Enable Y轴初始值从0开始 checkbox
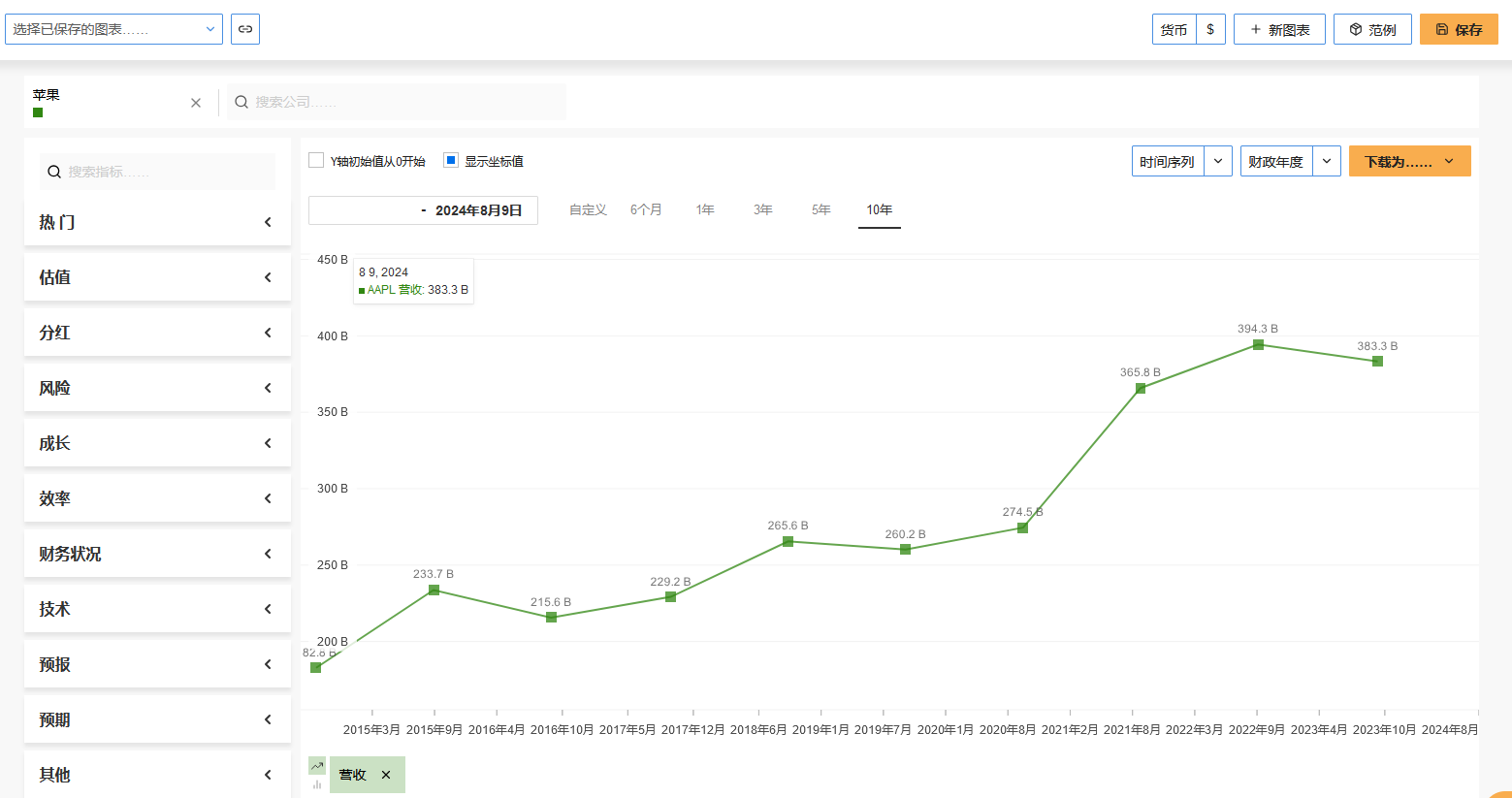1512x798 pixels. pos(316,161)
